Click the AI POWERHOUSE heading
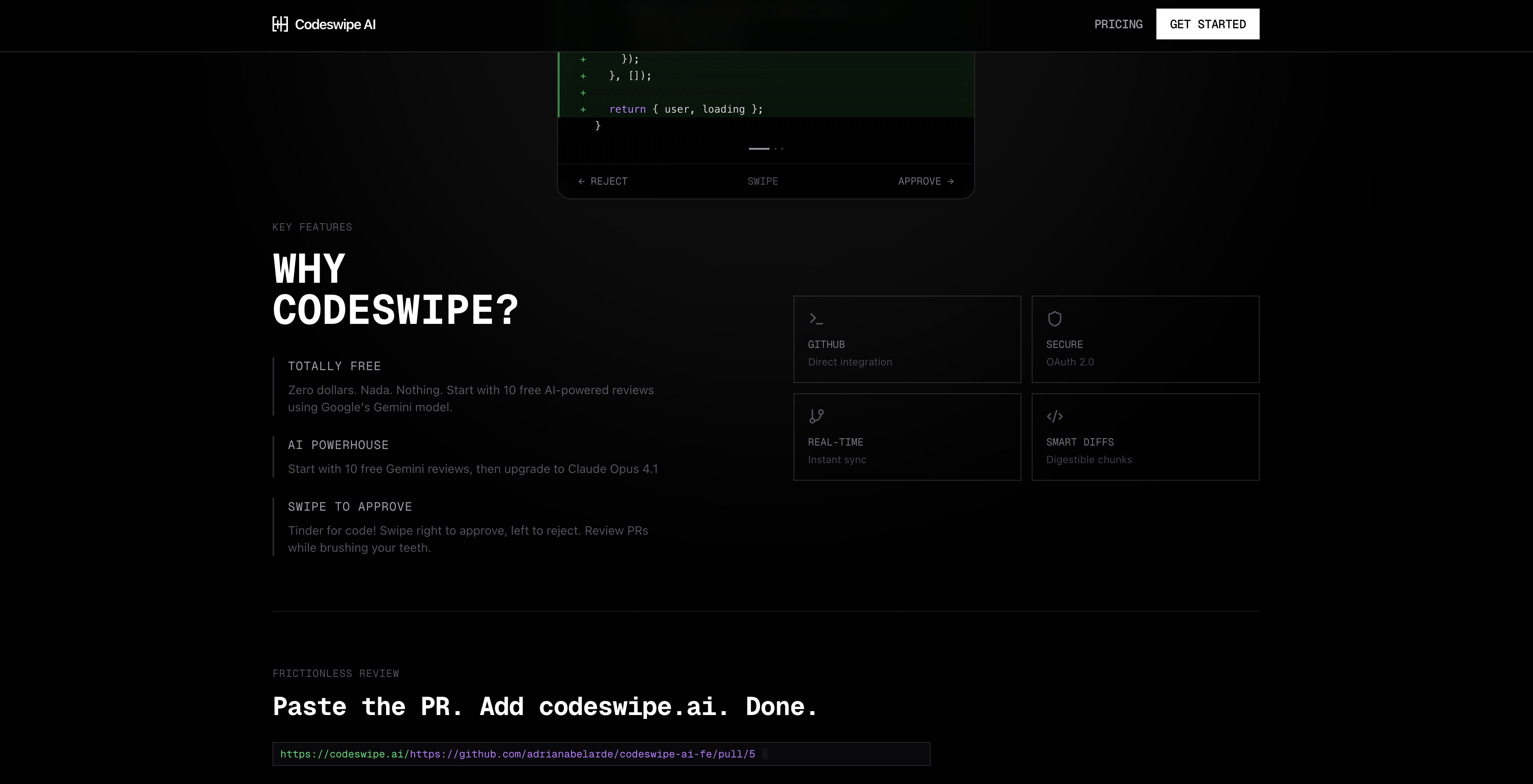Screen dimensions: 1533x784 [338, 445]
